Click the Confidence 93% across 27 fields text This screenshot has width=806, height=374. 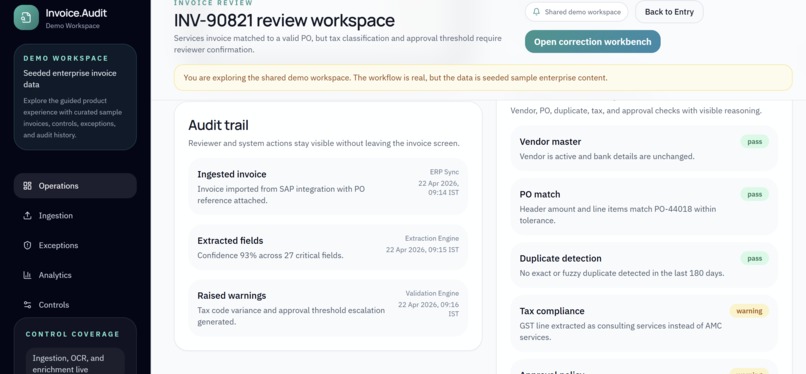pos(270,255)
